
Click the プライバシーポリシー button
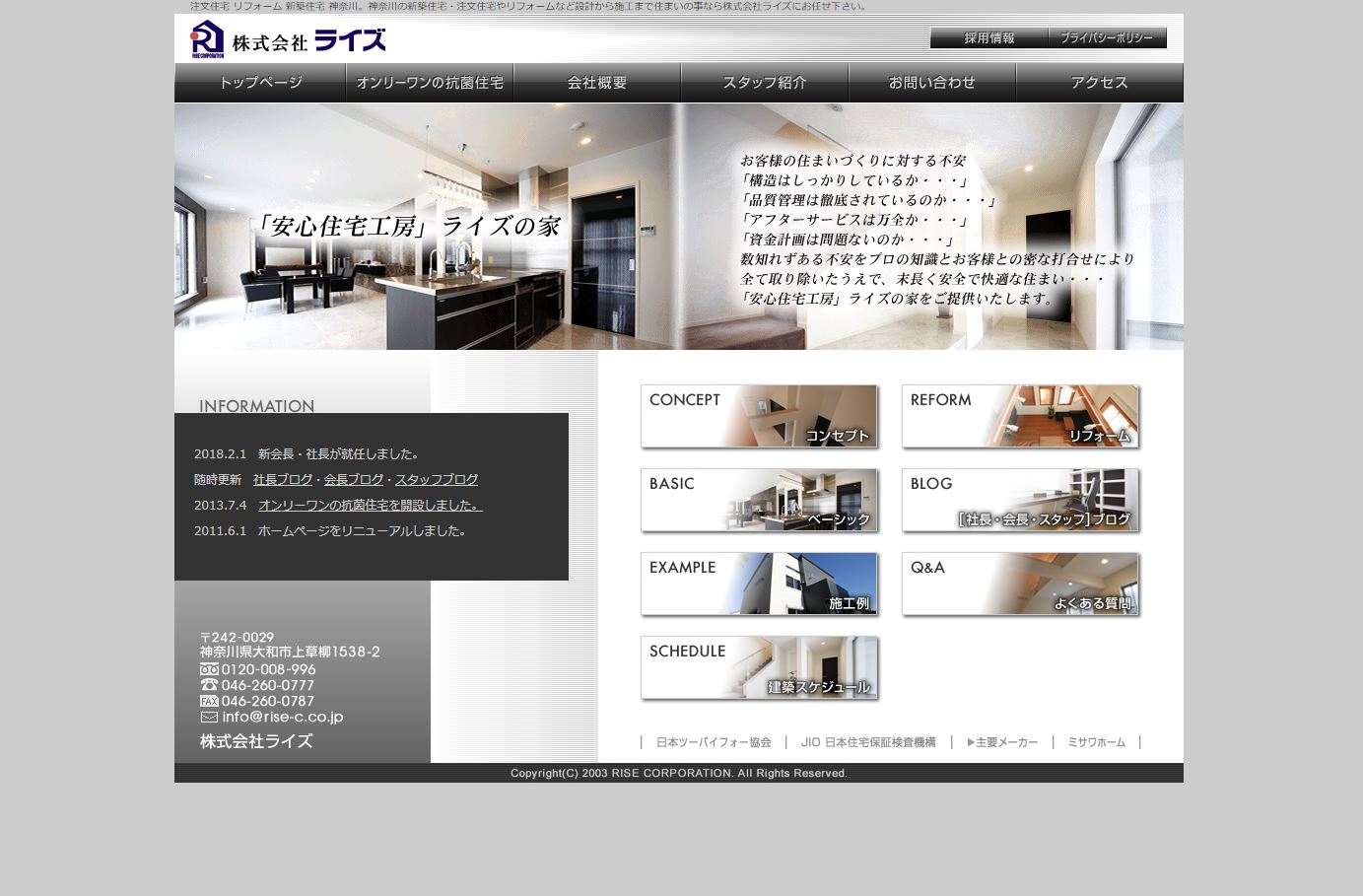(1105, 36)
